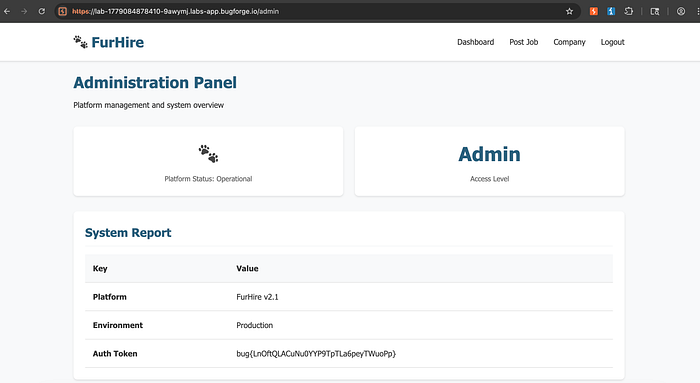Click the tab search icon in toolbar
Screen dimensions: 700x383
pyautogui.click(x=654, y=11)
